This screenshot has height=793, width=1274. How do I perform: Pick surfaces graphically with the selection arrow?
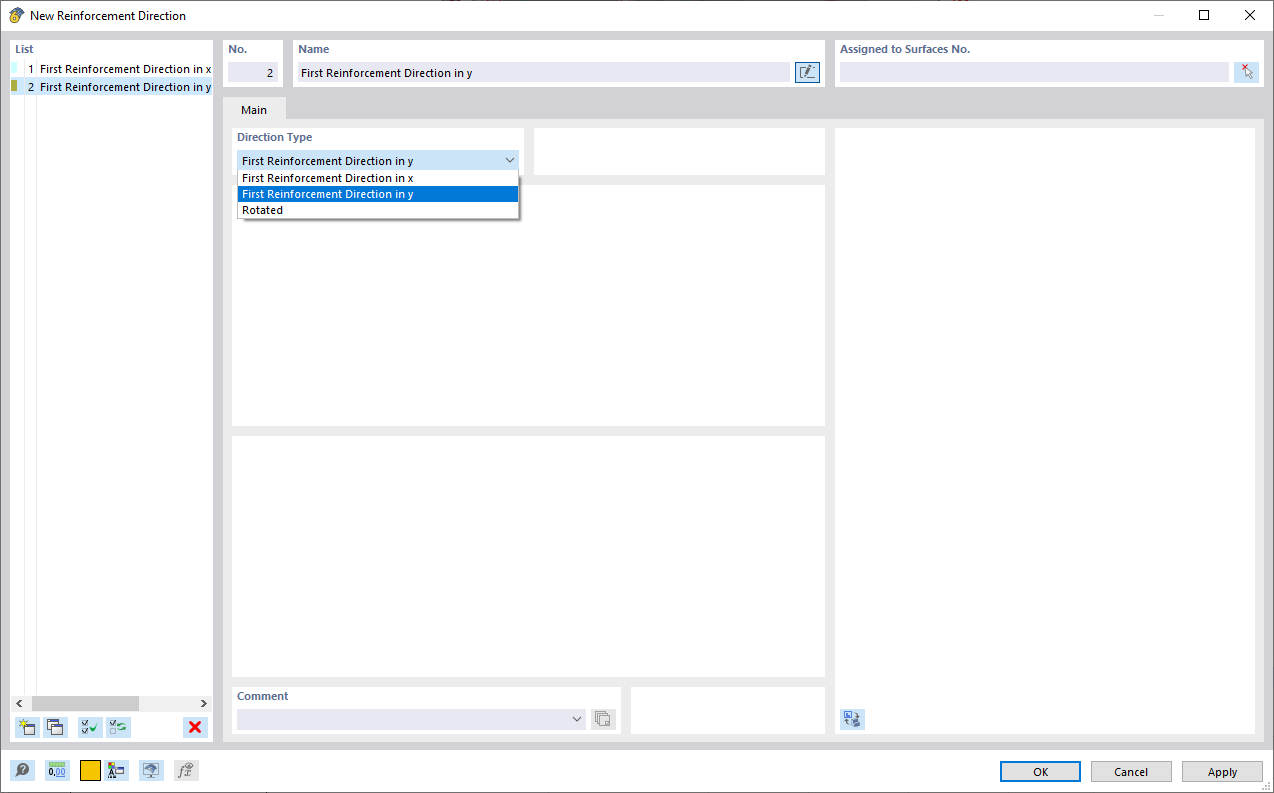[x=1246, y=72]
